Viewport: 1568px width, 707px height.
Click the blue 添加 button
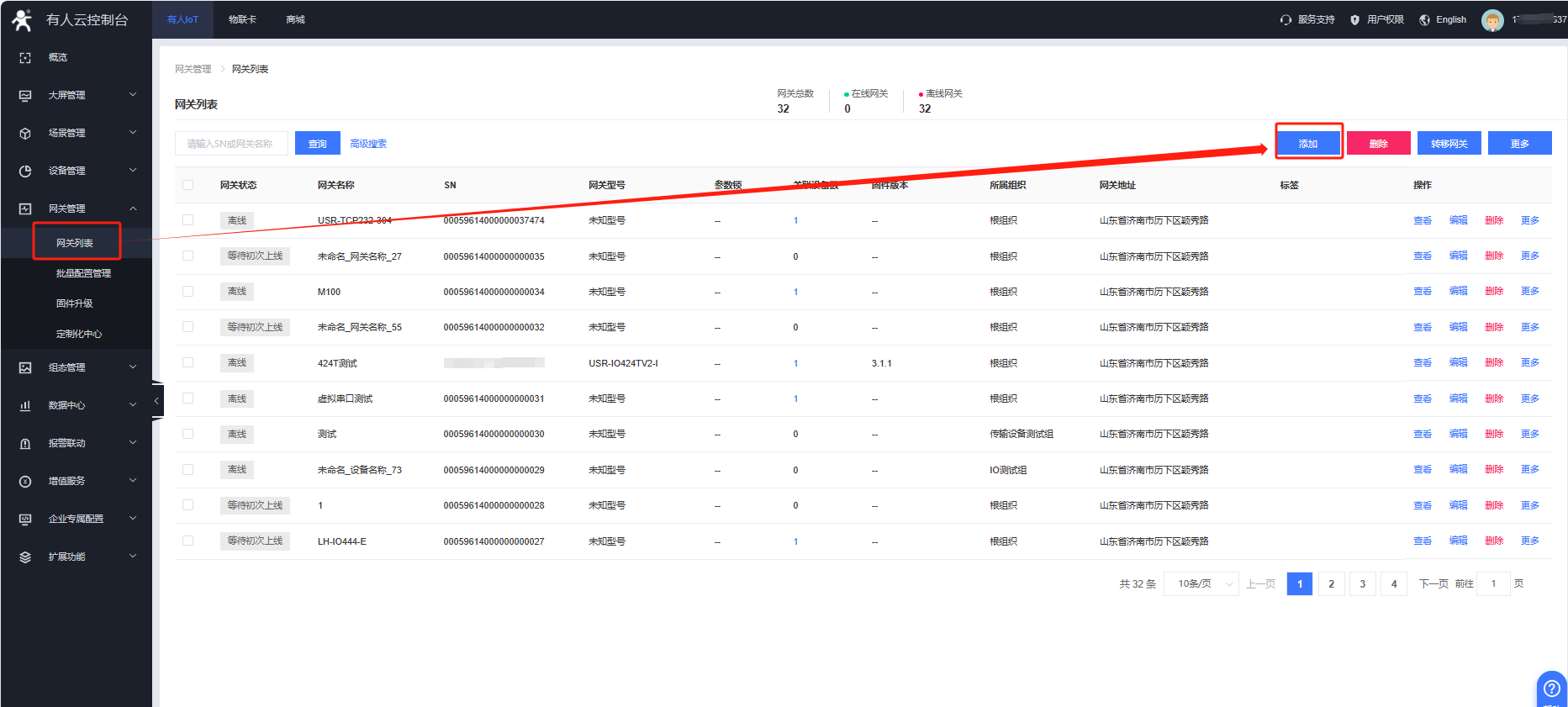pyautogui.click(x=1308, y=144)
